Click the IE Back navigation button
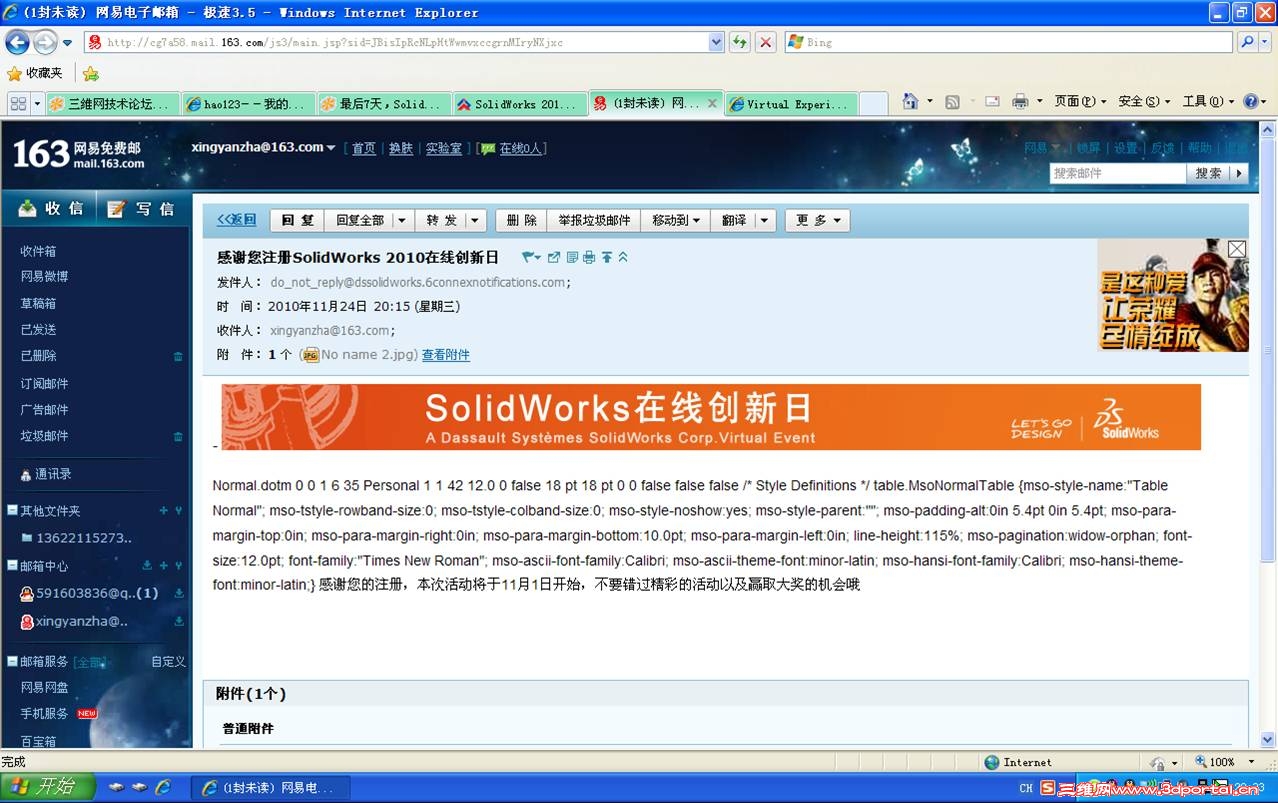Screen dimensions: 1278x803 click(x=17, y=42)
